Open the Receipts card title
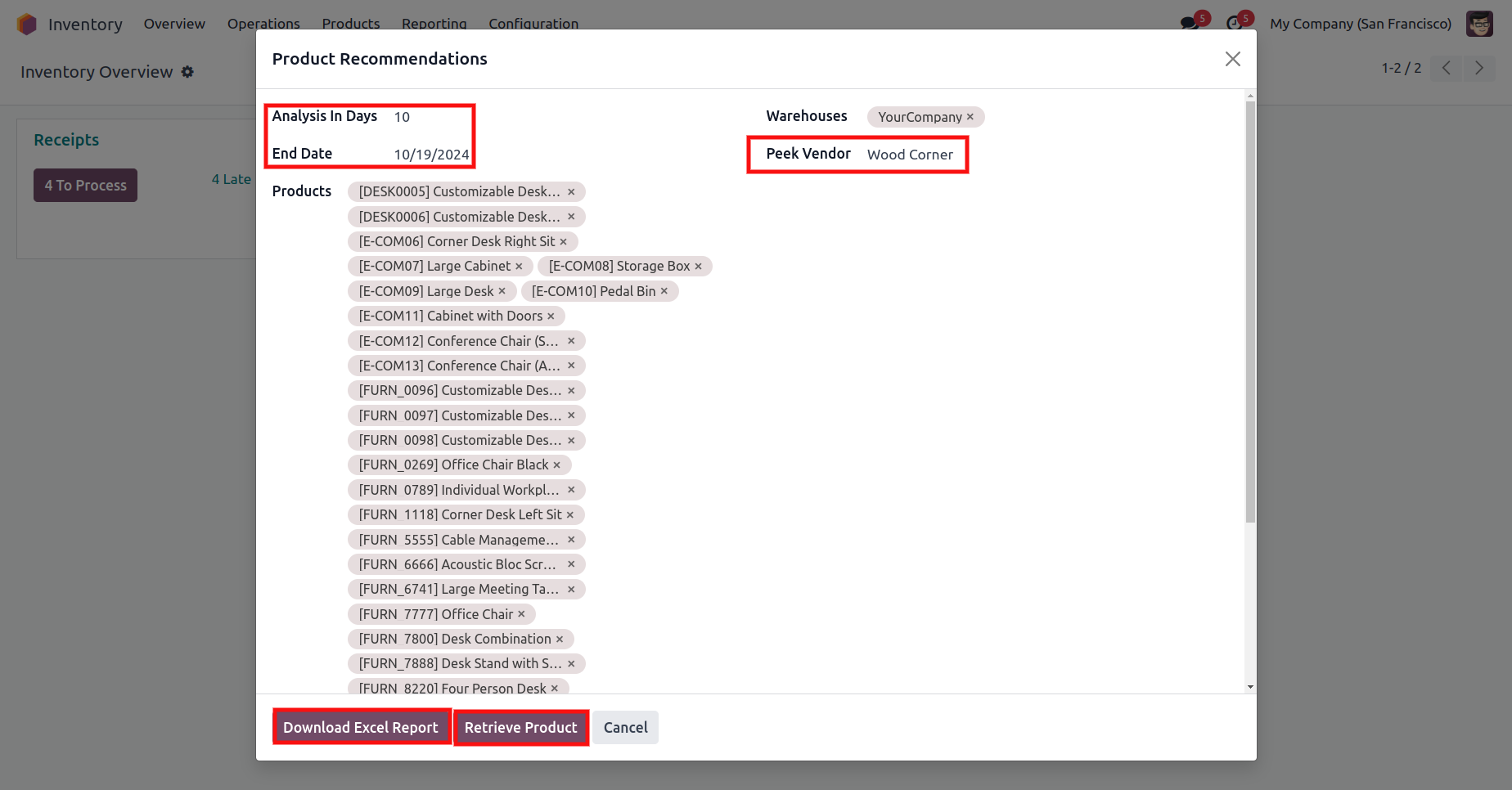Image resolution: width=1512 pixels, height=790 pixels. (66, 140)
